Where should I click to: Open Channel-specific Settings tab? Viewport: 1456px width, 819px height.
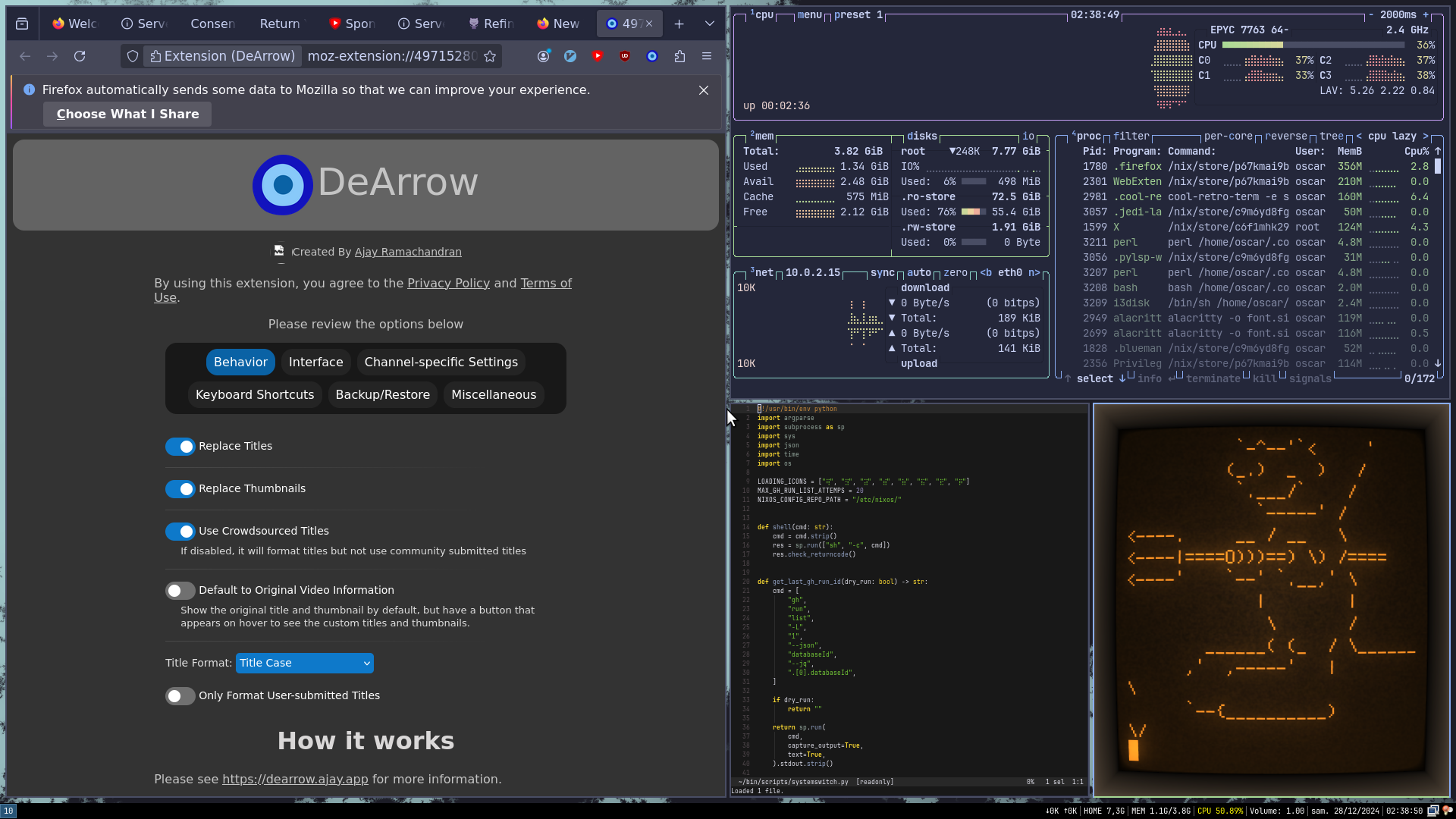coord(441,362)
